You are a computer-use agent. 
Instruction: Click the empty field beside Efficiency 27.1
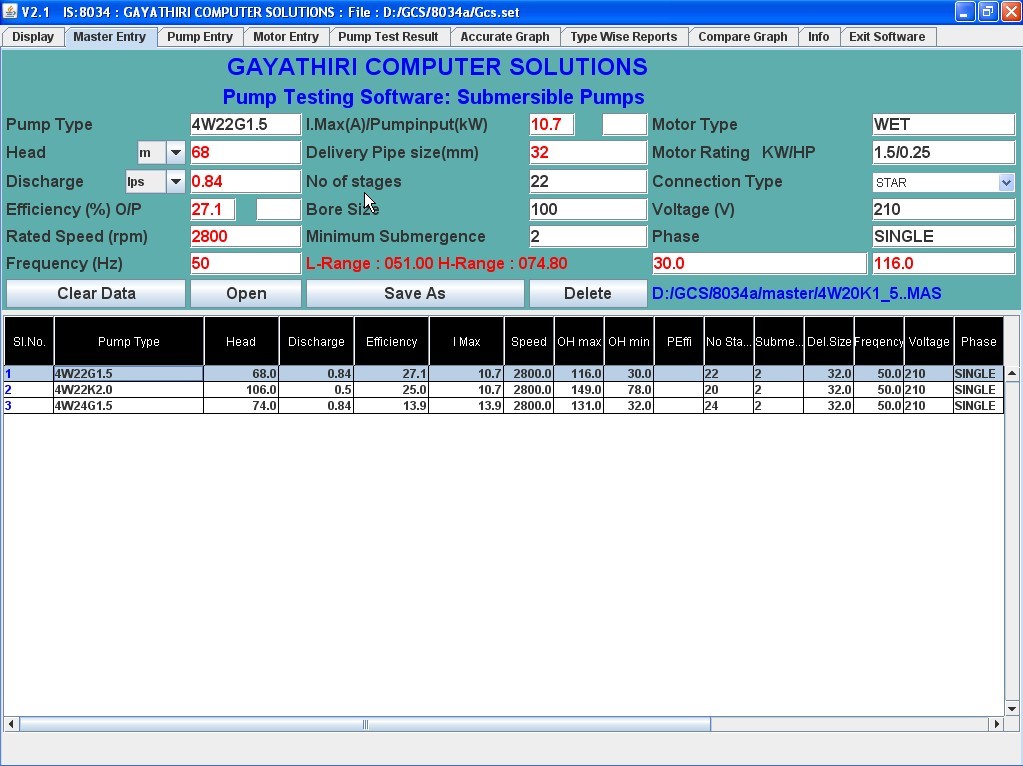(279, 209)
